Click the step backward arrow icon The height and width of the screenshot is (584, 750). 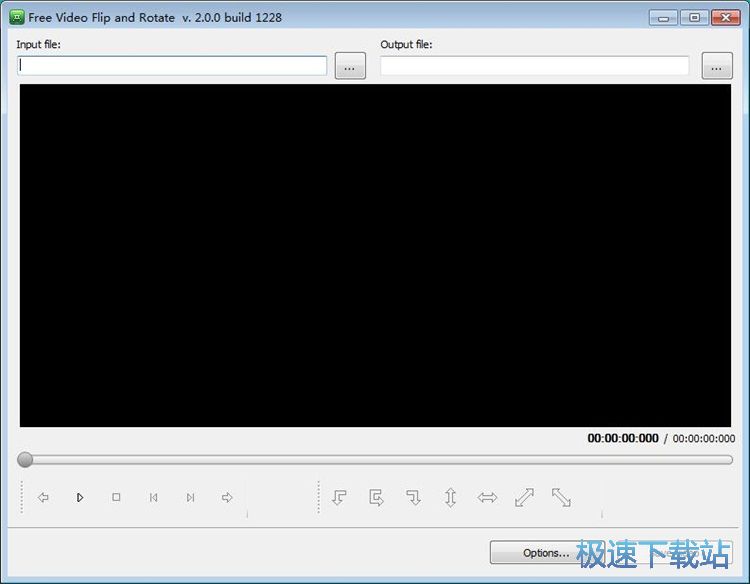43,497
